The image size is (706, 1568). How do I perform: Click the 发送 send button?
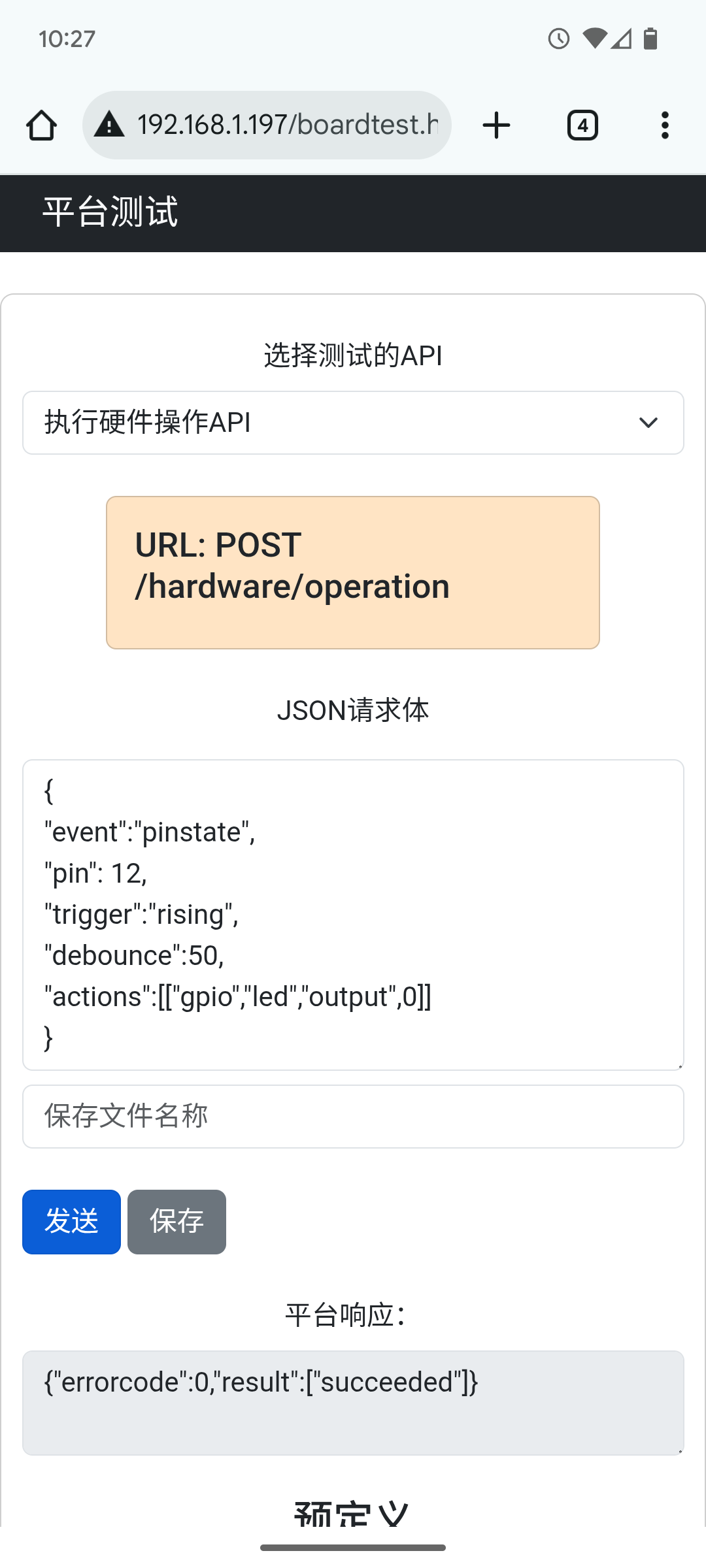point(71,1222)
